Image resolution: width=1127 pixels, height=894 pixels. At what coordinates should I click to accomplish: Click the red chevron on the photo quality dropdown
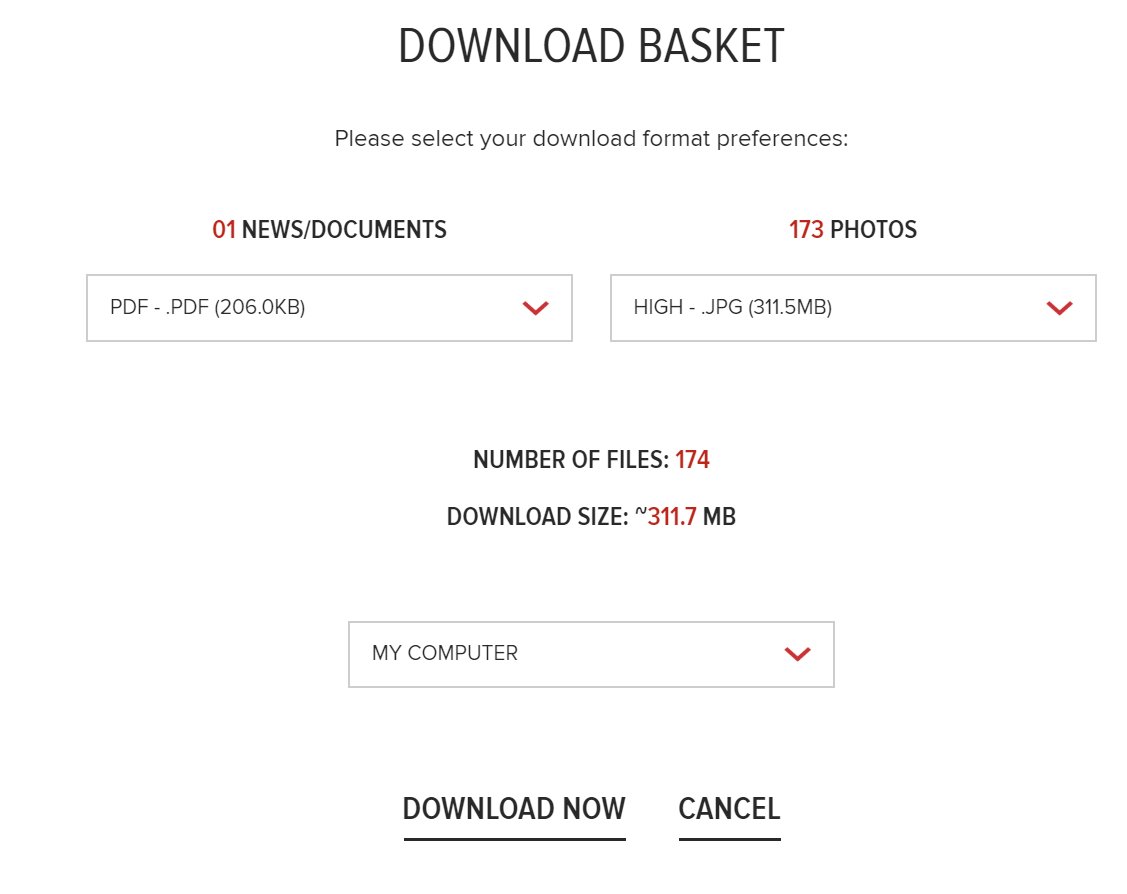tap(1059, 308)
